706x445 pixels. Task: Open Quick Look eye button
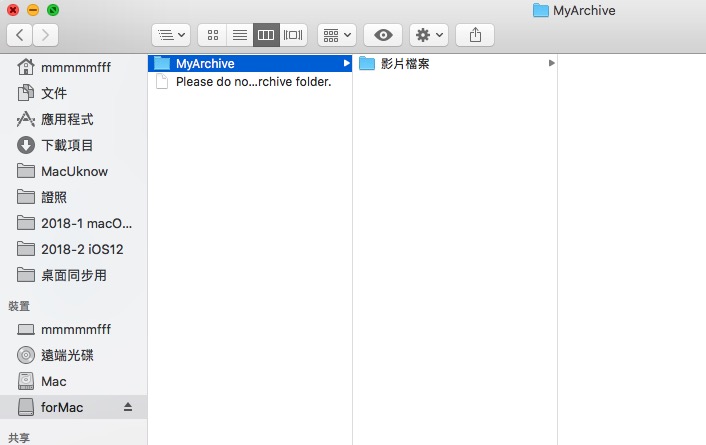point(383,35)
